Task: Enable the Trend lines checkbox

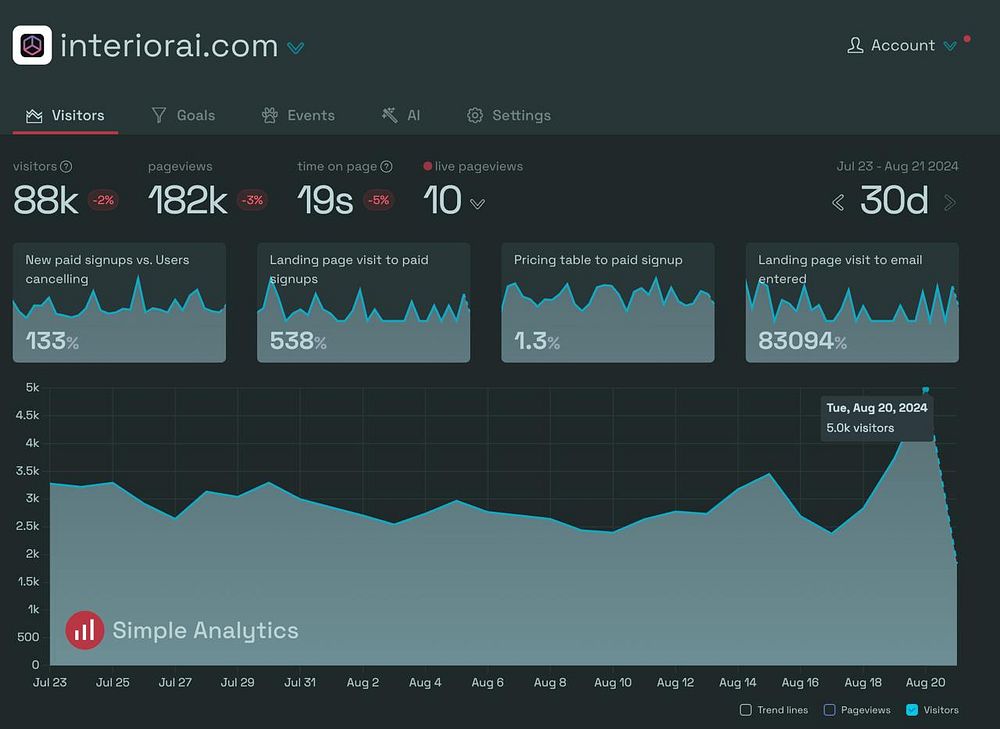Action: (x=746, y=710)
